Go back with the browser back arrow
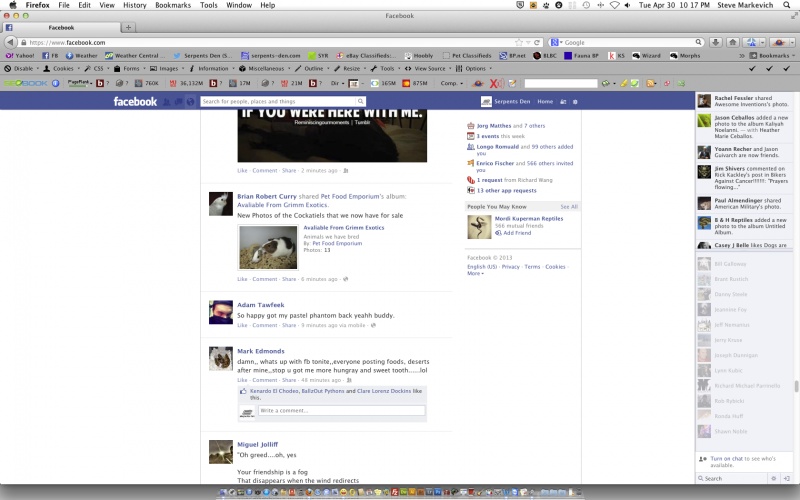The height and width of the screenshot is (500, 800). pos(10,42)
